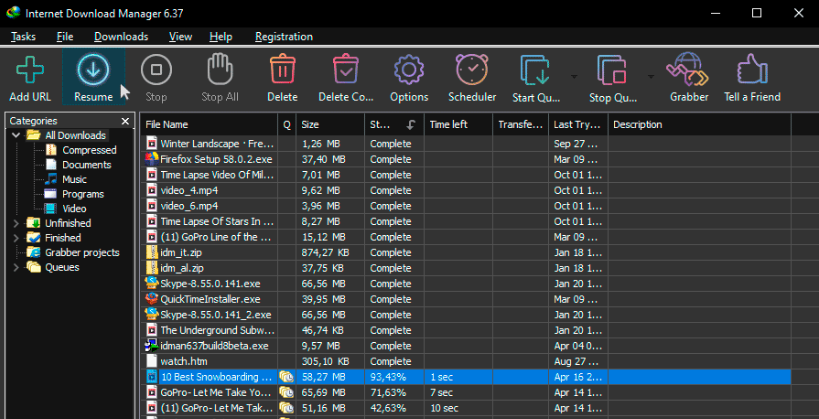Open the View menu
The image size is (819, 419).
click(180, 37)
